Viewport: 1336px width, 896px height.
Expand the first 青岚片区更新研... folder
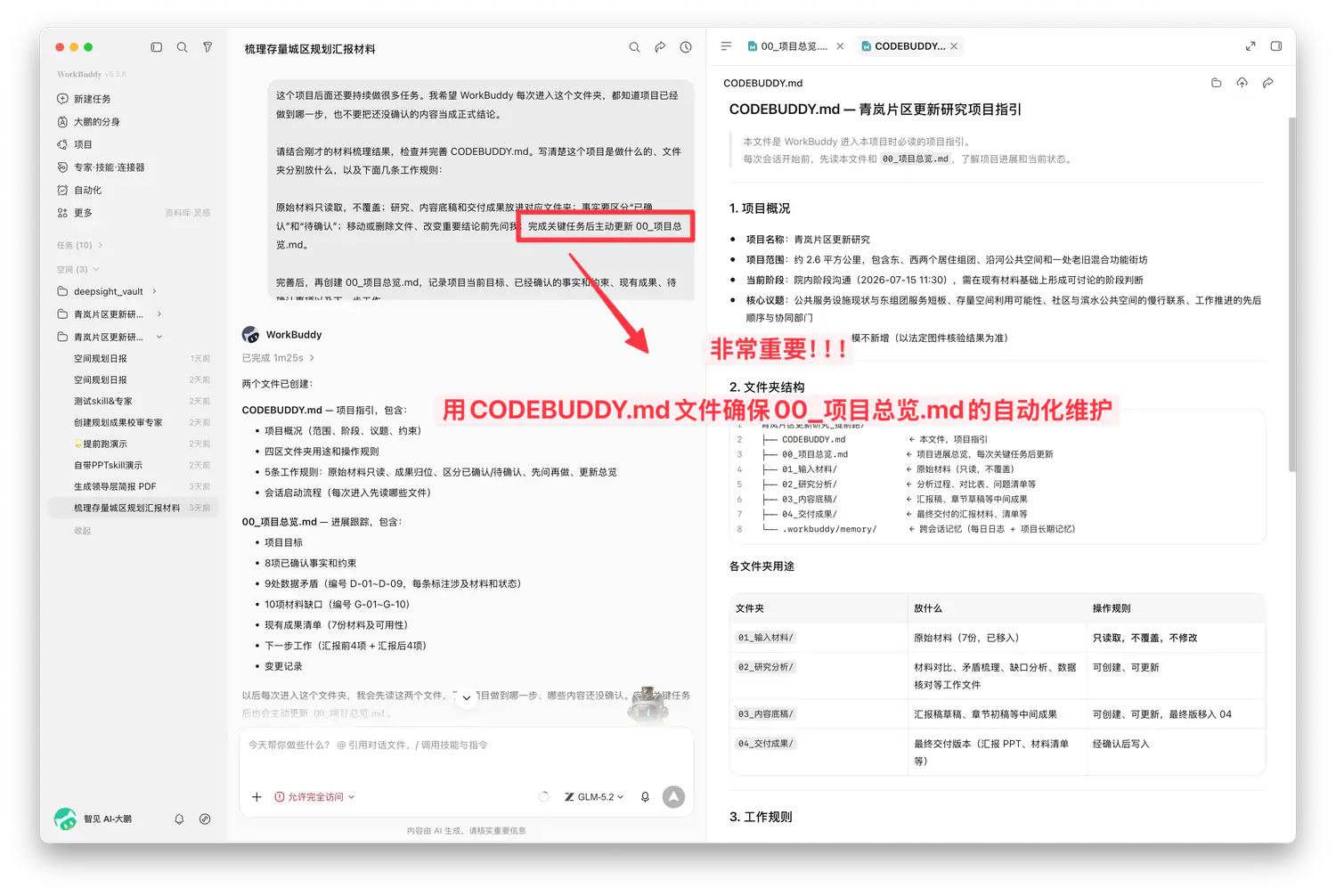point(159,314)
